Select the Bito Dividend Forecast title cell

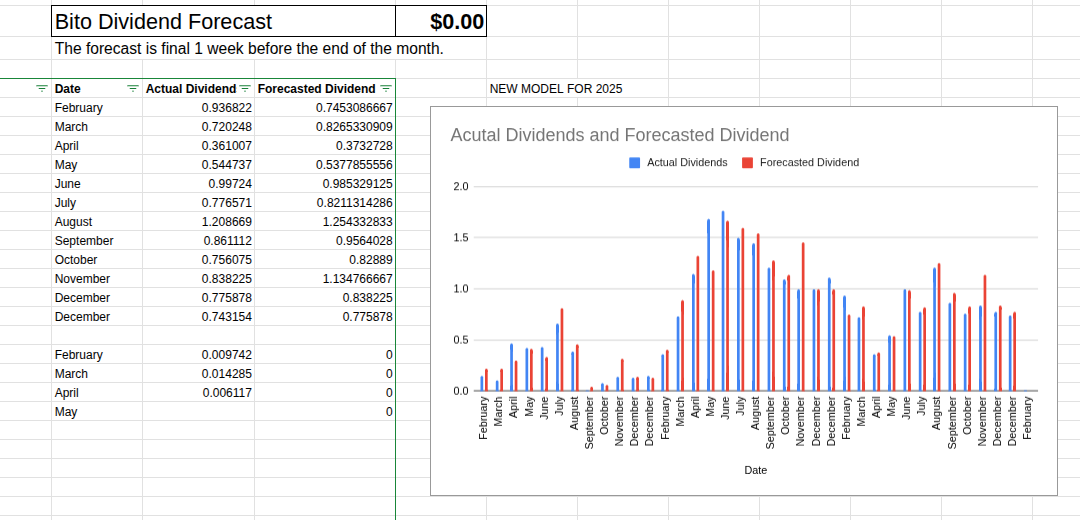click(224, 21)
